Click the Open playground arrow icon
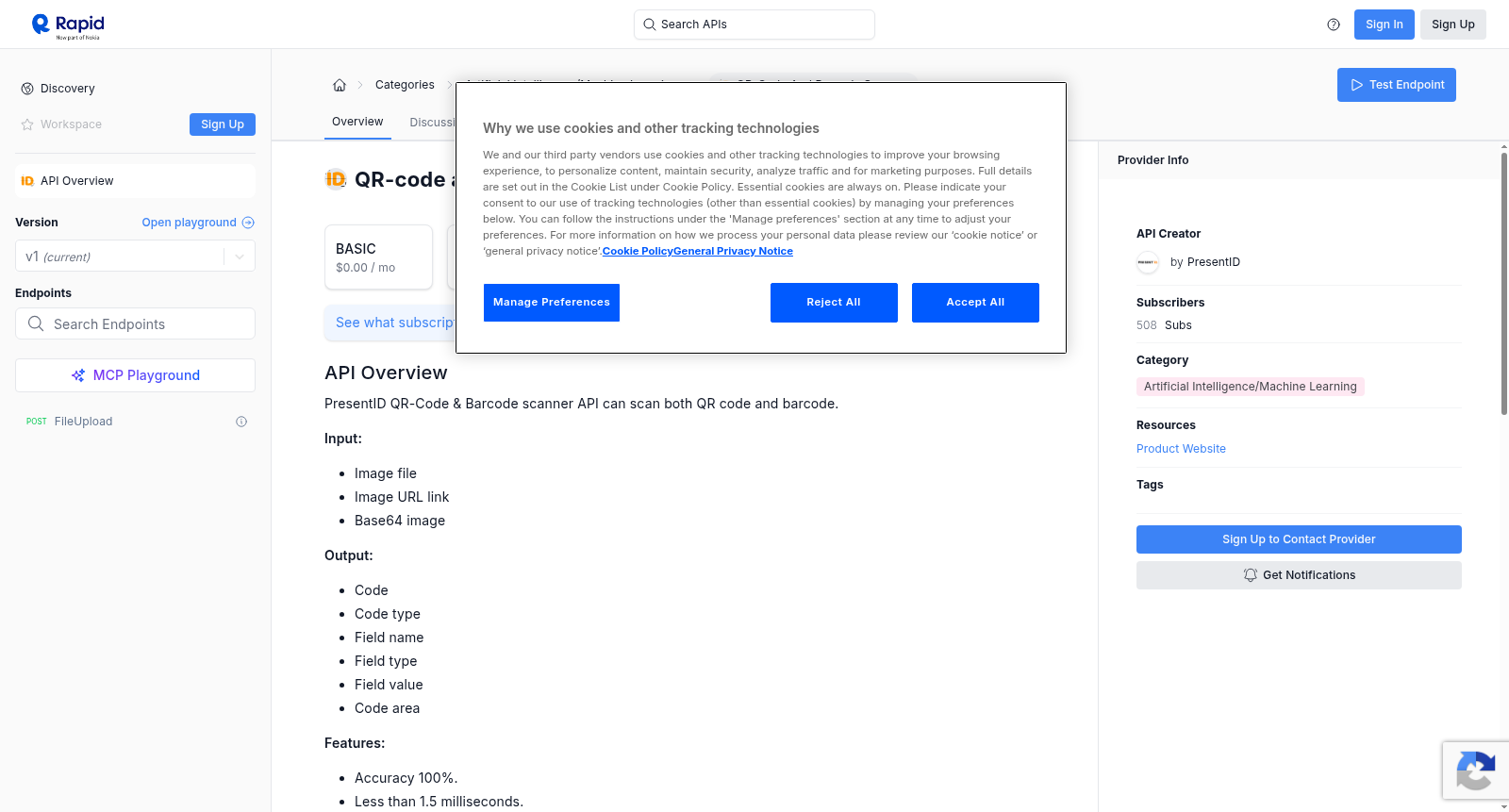 click(248, 223)
